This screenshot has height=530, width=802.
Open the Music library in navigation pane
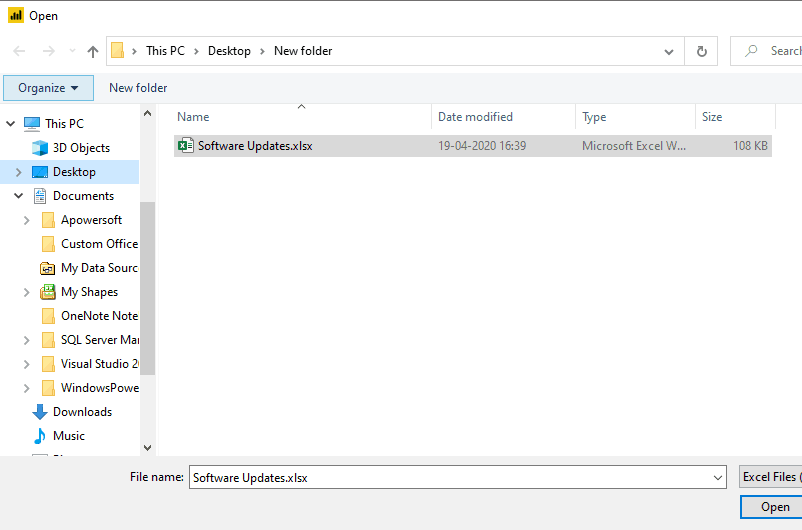[x=68, y=436]
